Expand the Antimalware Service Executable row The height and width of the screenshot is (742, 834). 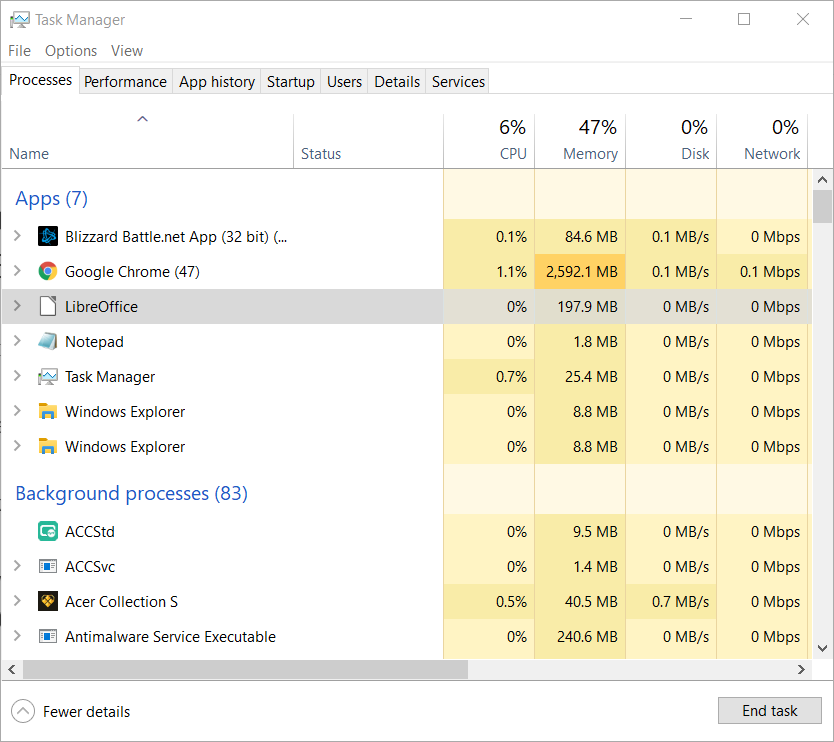pos(17,636)
